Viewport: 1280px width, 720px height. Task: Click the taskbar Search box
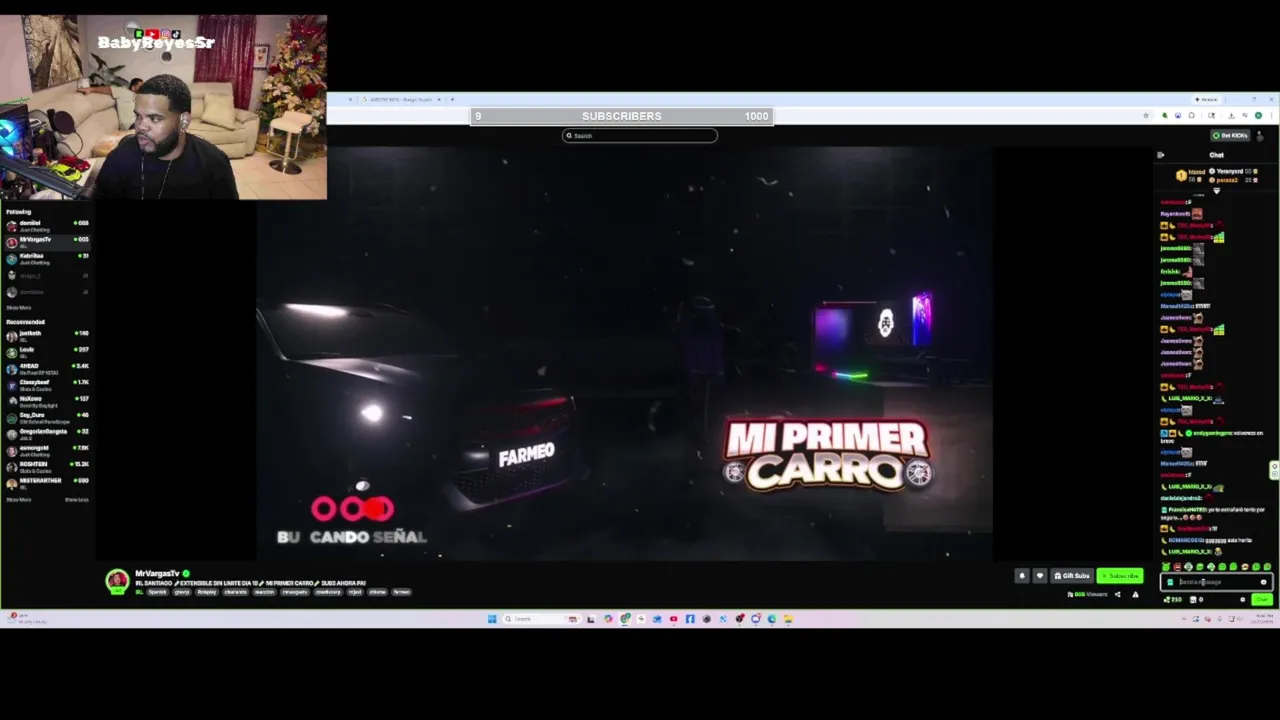540,619
